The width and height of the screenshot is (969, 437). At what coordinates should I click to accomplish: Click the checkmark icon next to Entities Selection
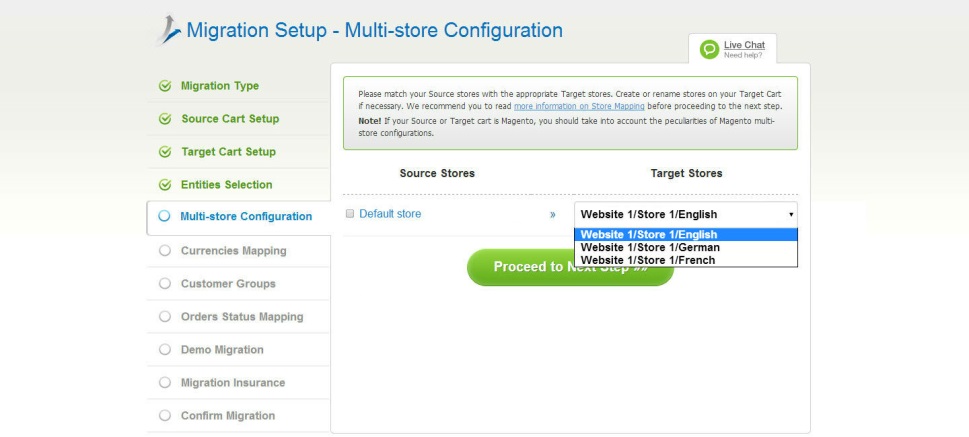point(164,185)
